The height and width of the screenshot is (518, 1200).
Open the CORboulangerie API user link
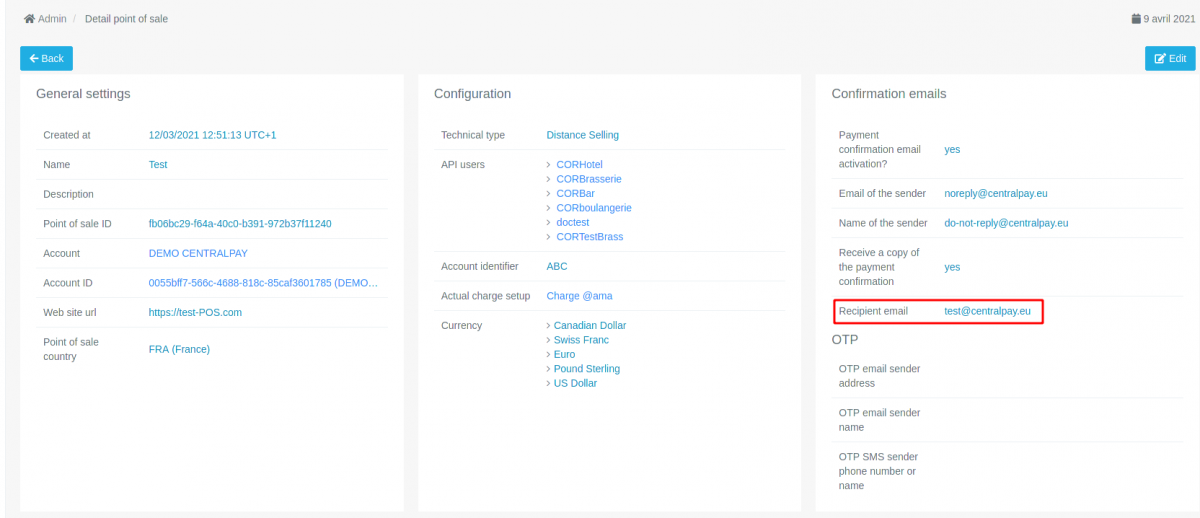tap(594, 208)
